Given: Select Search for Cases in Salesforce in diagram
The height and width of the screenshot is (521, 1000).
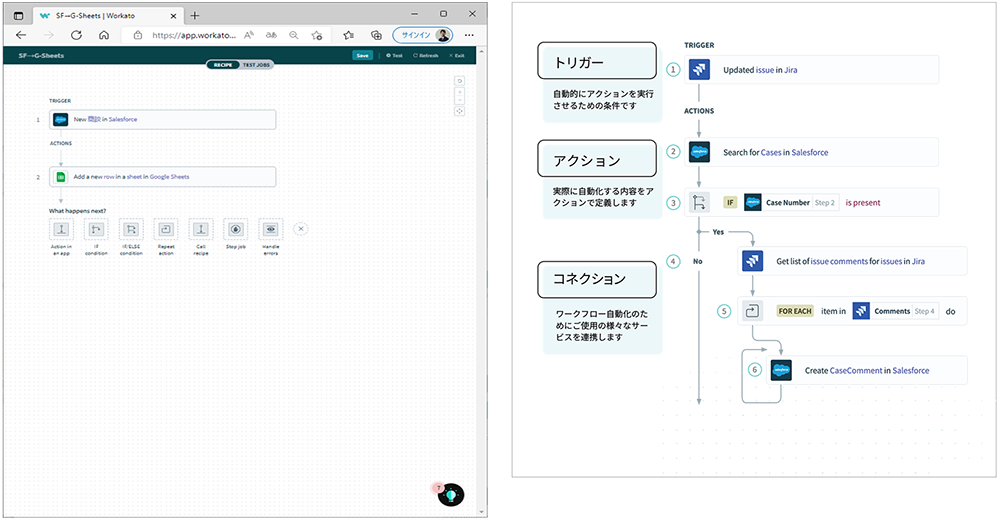Looking at the screenshot, I should (x=811, y=152).
